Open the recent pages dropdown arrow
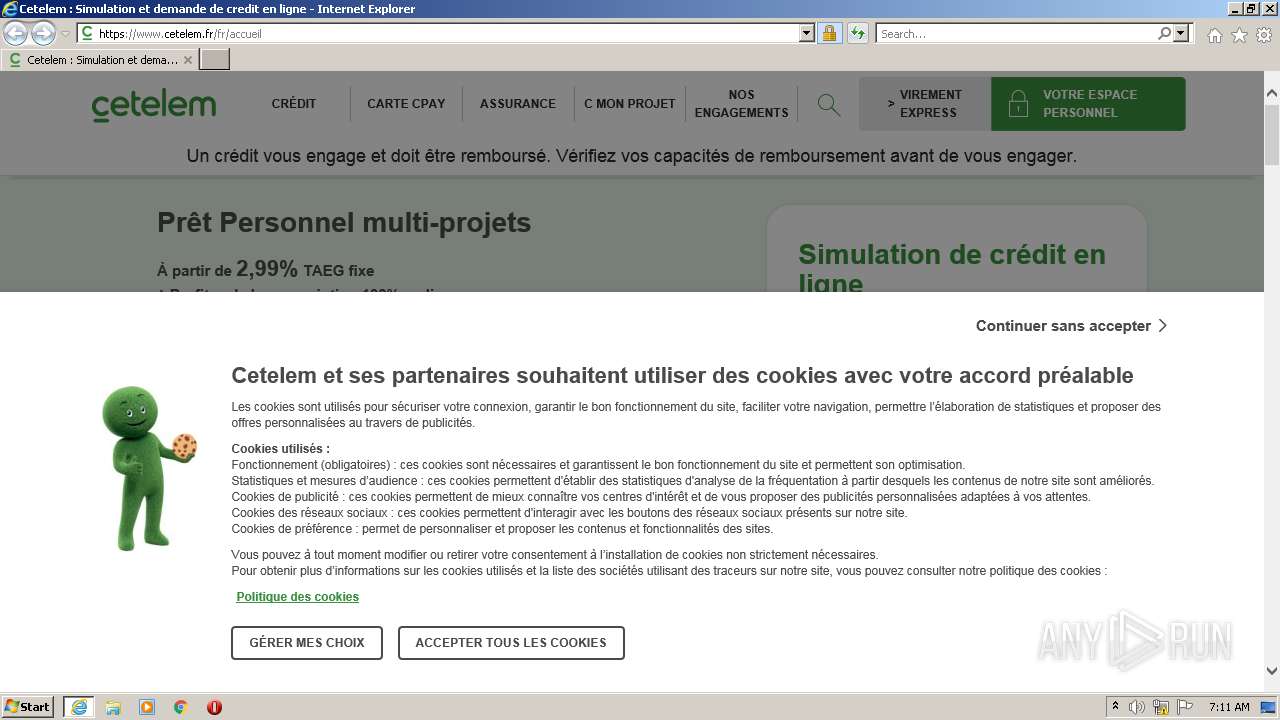Image resolution: width=1280 pixels, height=720 pixels. coord(65,34)
